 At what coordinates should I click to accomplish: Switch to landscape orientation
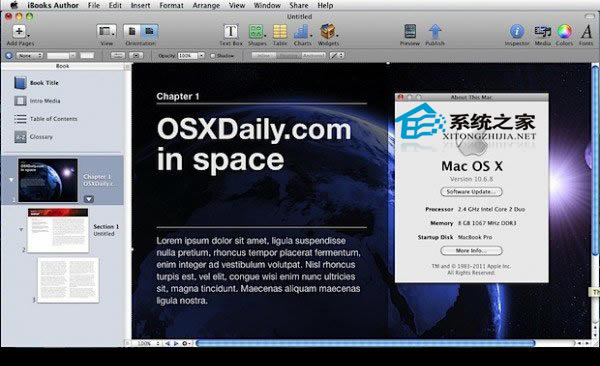149,31
